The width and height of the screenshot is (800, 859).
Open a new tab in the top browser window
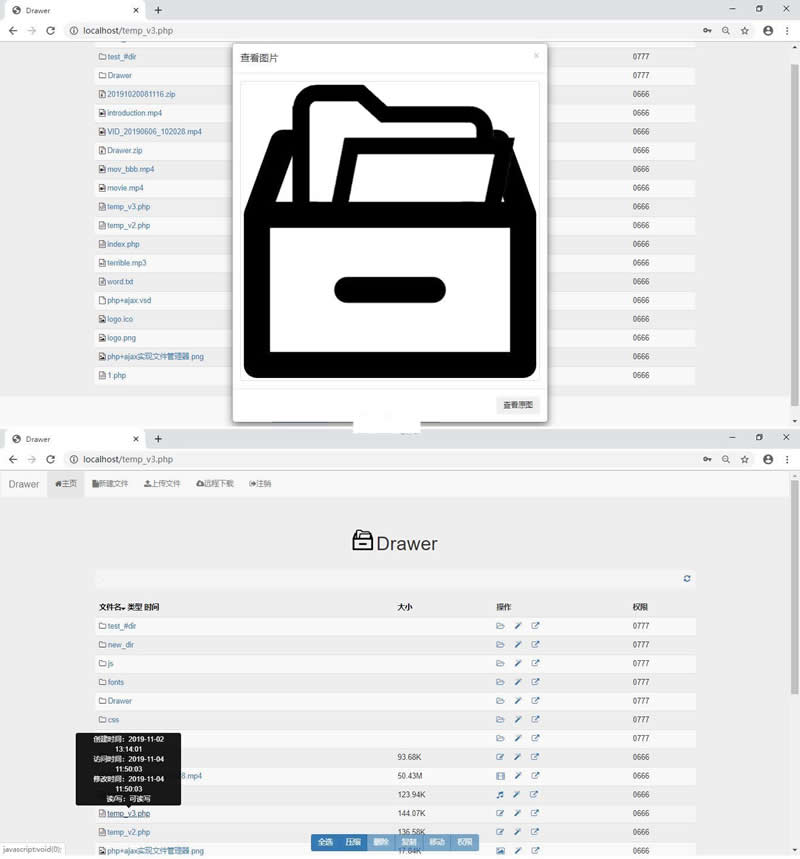click(x=158, y=10)
